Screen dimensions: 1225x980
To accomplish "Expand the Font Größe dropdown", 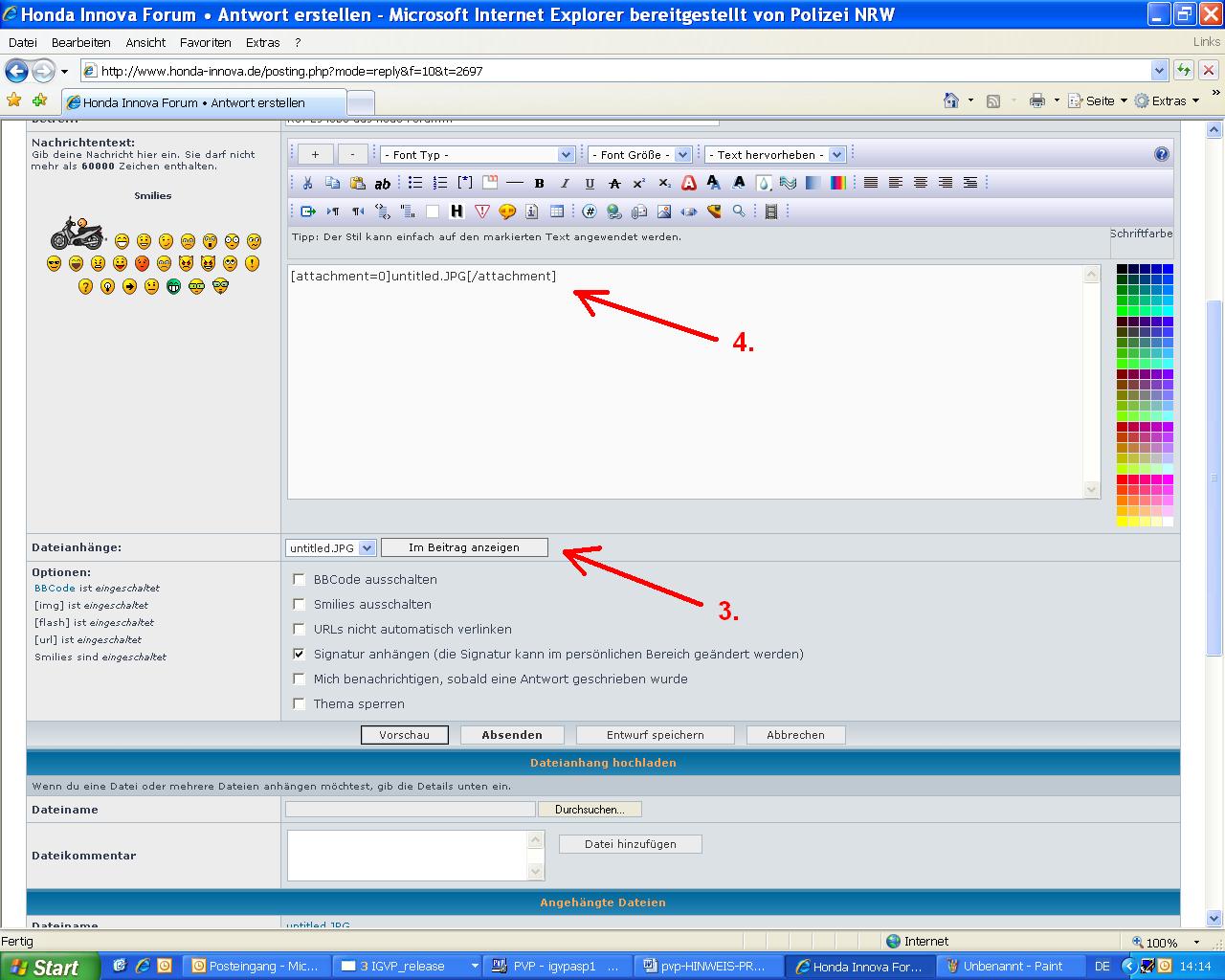I will [639, 154].
